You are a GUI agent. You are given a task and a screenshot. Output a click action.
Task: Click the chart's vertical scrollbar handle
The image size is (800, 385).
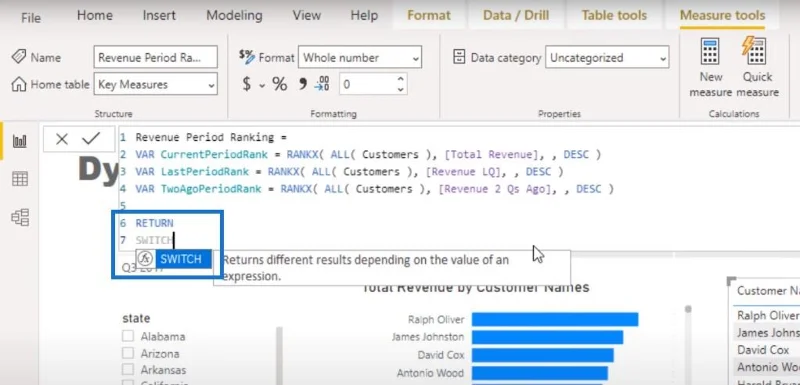pyautogui.click(x=688, y=309)
